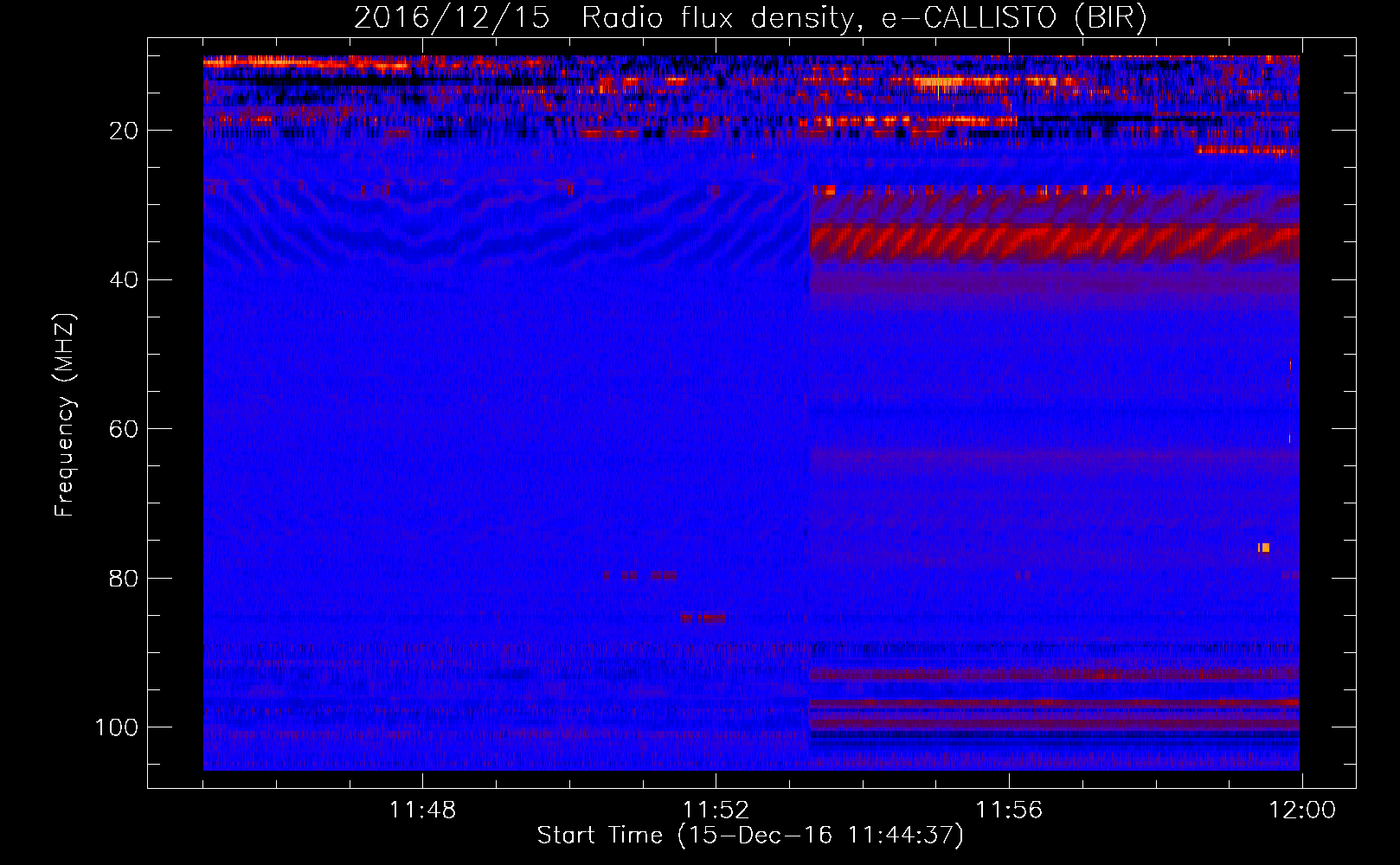Screen dimensions: 1400x865
Task: Click the red dashes near 85 MHz before 11:52
Action: coord(703,618)
